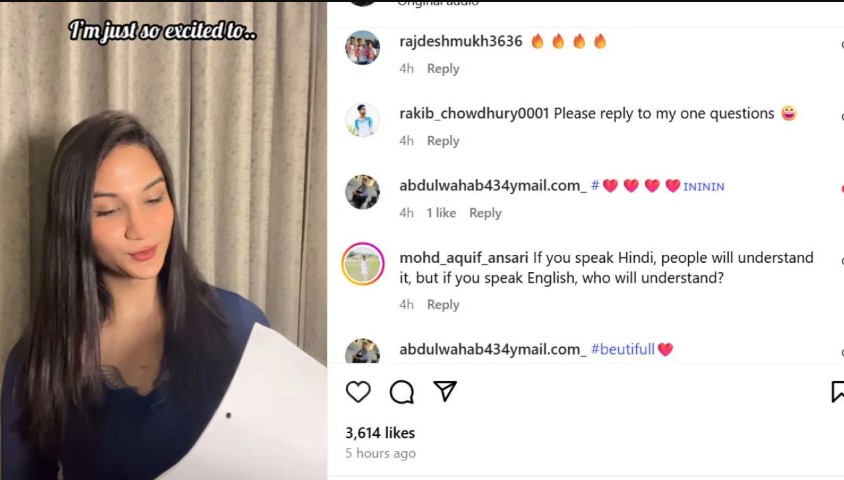Open abdulwahab434ymail.com_'s avatar on the hearts comment
Viewport: 844px width, 480px height.
(x=362, y=192)
